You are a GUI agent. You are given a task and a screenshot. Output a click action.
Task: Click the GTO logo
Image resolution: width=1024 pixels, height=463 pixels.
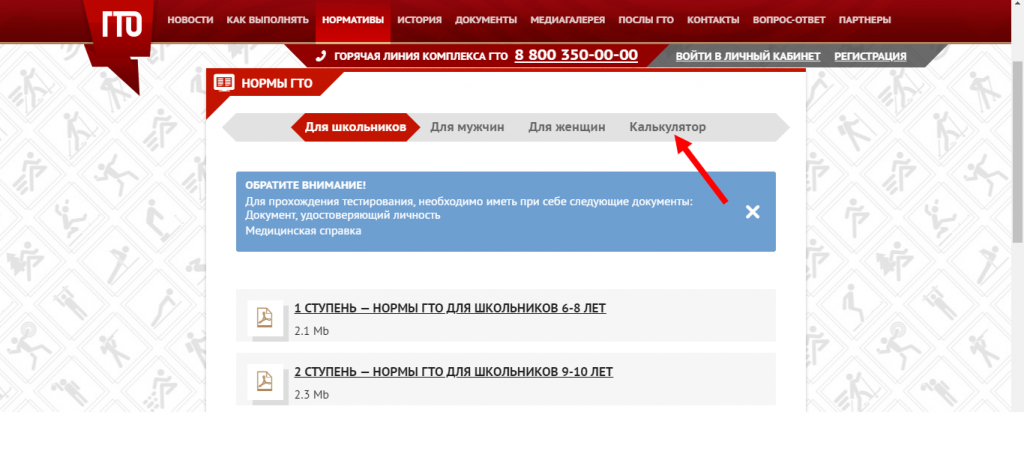click(x=121, y=24)
